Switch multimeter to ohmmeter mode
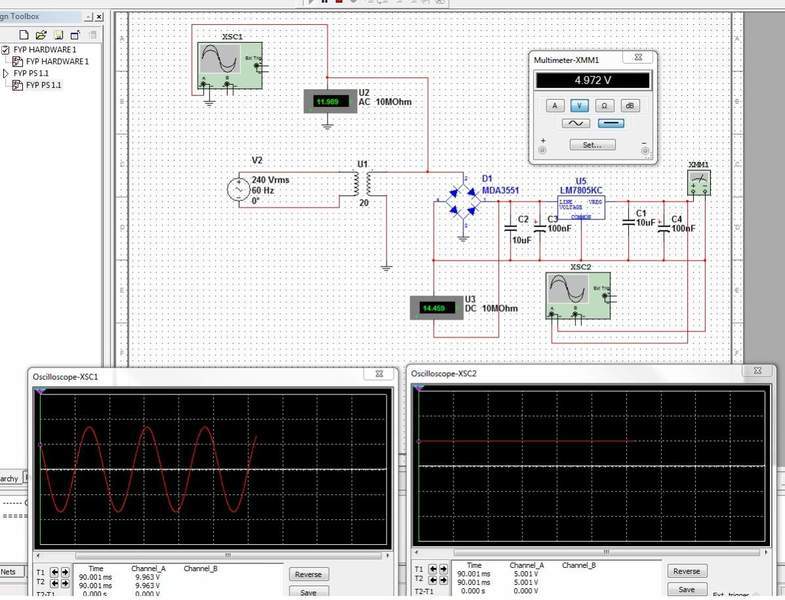 pos(604,105)
